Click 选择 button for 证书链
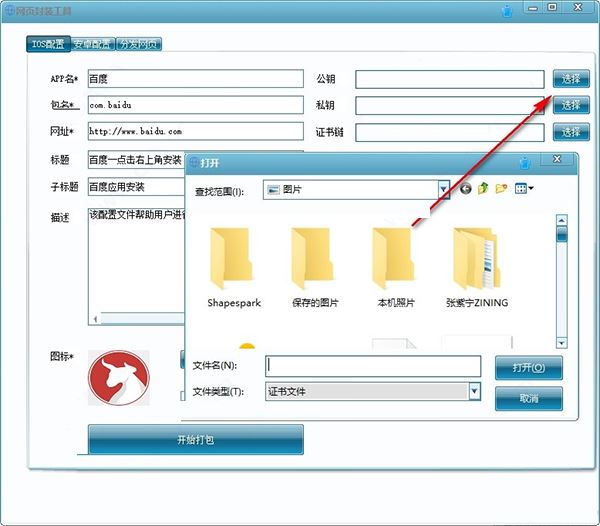Screen dimensions: 600x526 pyautogui.click(x=571, y=132)
